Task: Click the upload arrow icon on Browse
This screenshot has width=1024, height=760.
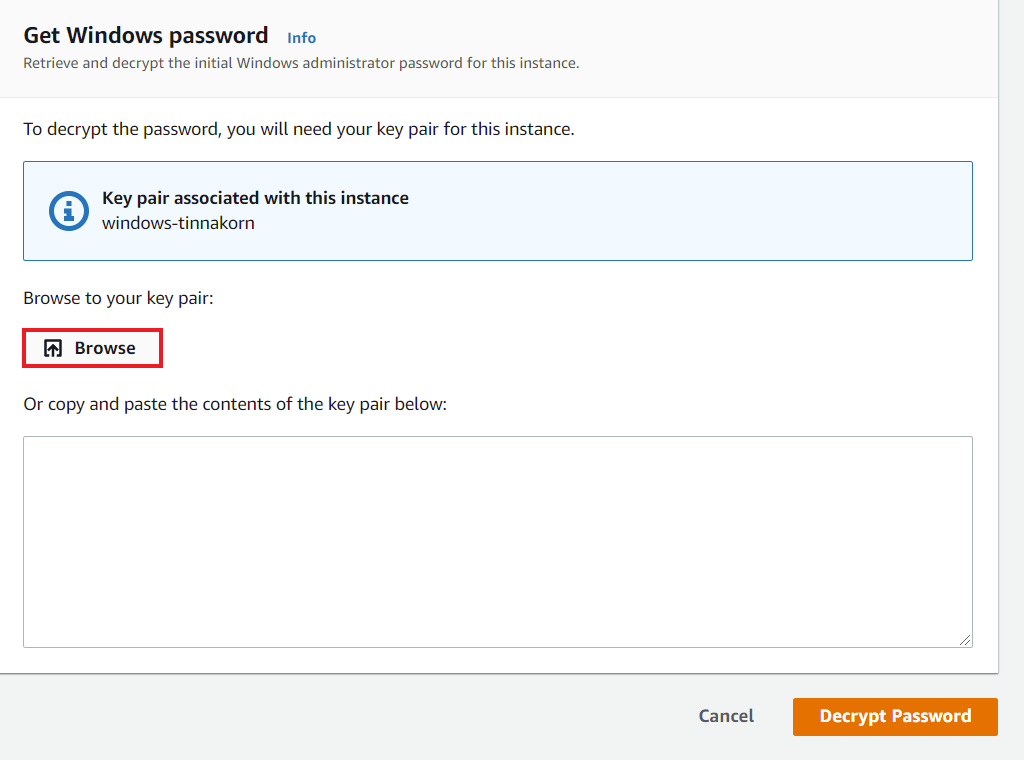Action: [x=54, y=349]
